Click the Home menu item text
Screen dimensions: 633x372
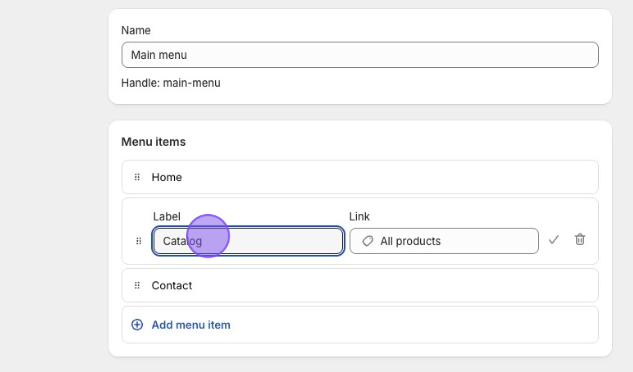click(167, 177)
